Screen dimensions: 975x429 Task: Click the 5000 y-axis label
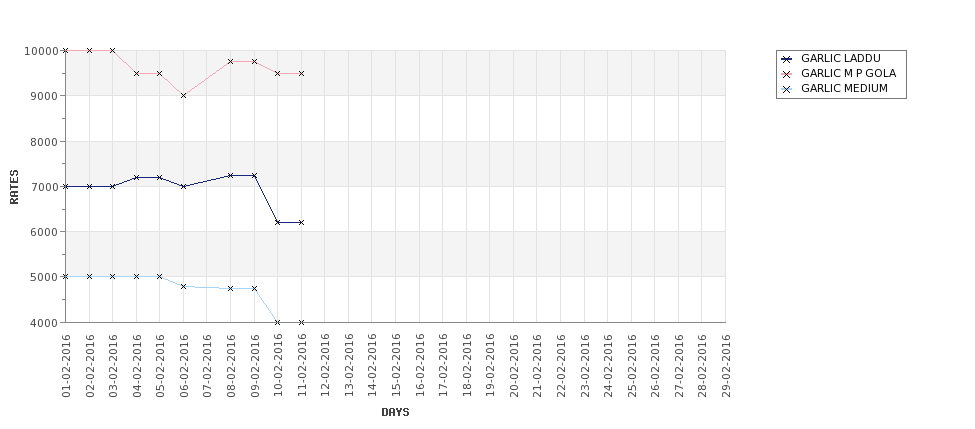point(44,277)
